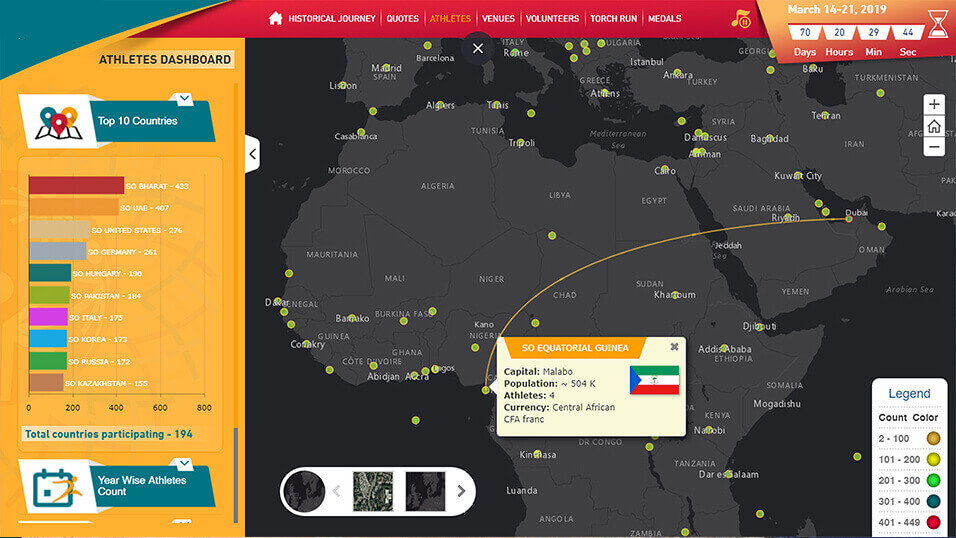
Task: Click the map marker at Kinshasa
Action: tap(537, 453)
